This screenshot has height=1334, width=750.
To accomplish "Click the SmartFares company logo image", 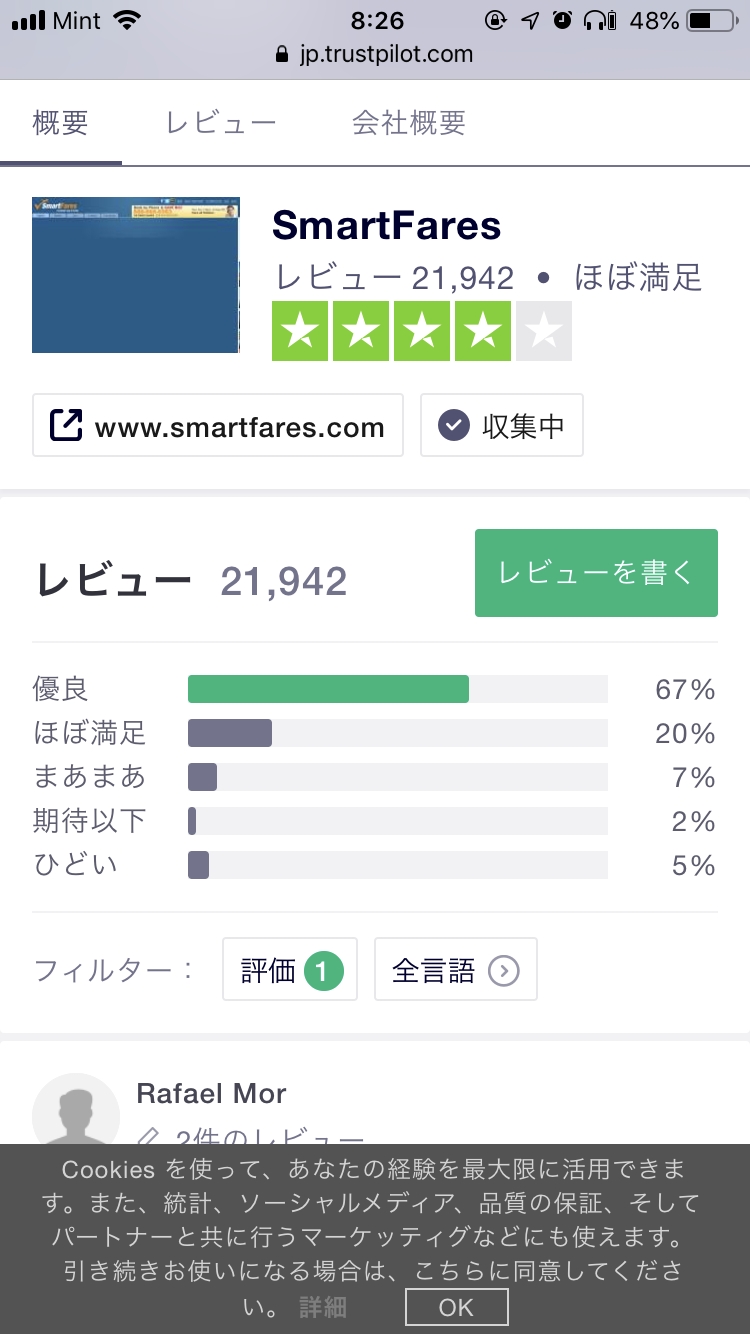I will coord(136,274).
